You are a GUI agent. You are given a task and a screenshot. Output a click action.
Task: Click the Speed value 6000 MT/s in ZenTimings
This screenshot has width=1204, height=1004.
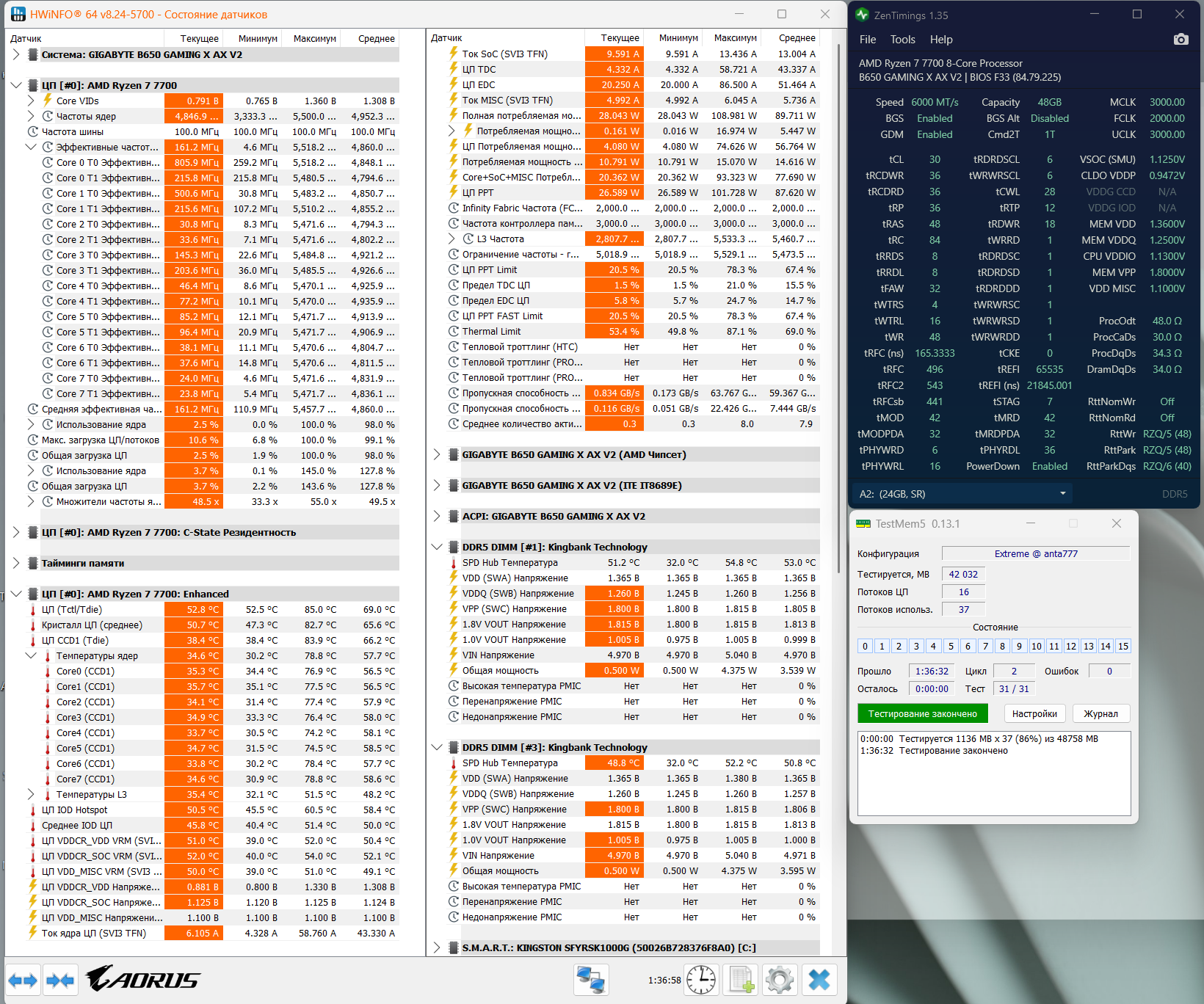click(935, 102)
